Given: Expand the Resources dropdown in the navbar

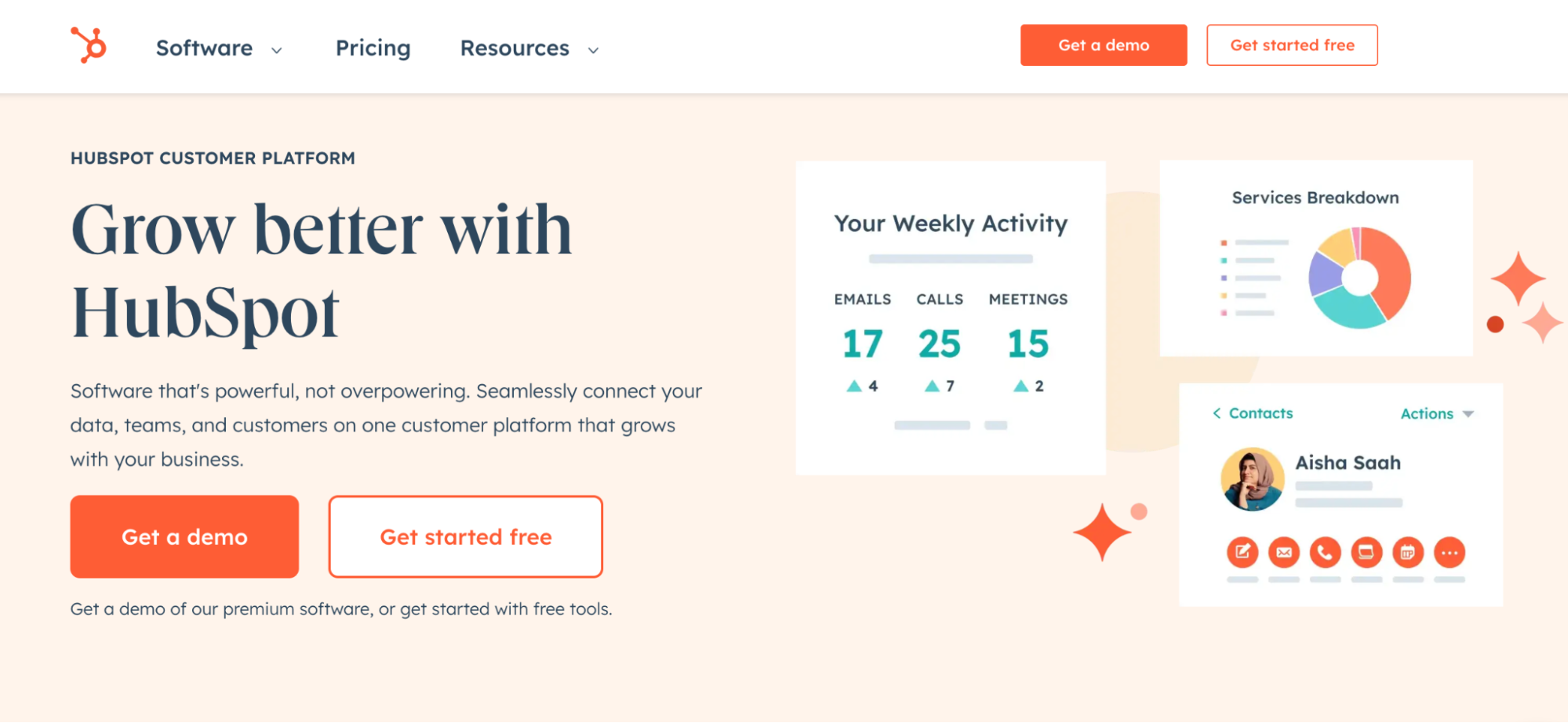Looking at the screenshot, I should pos(594,50).
